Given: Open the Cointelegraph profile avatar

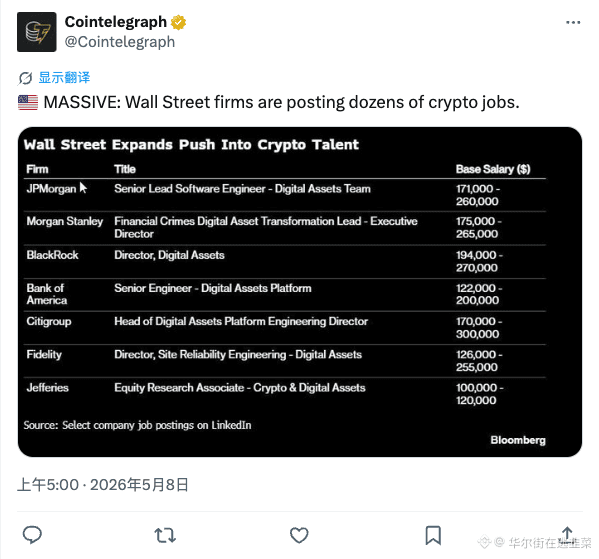Looking at the screenshot, I should [x=37, y=32].
